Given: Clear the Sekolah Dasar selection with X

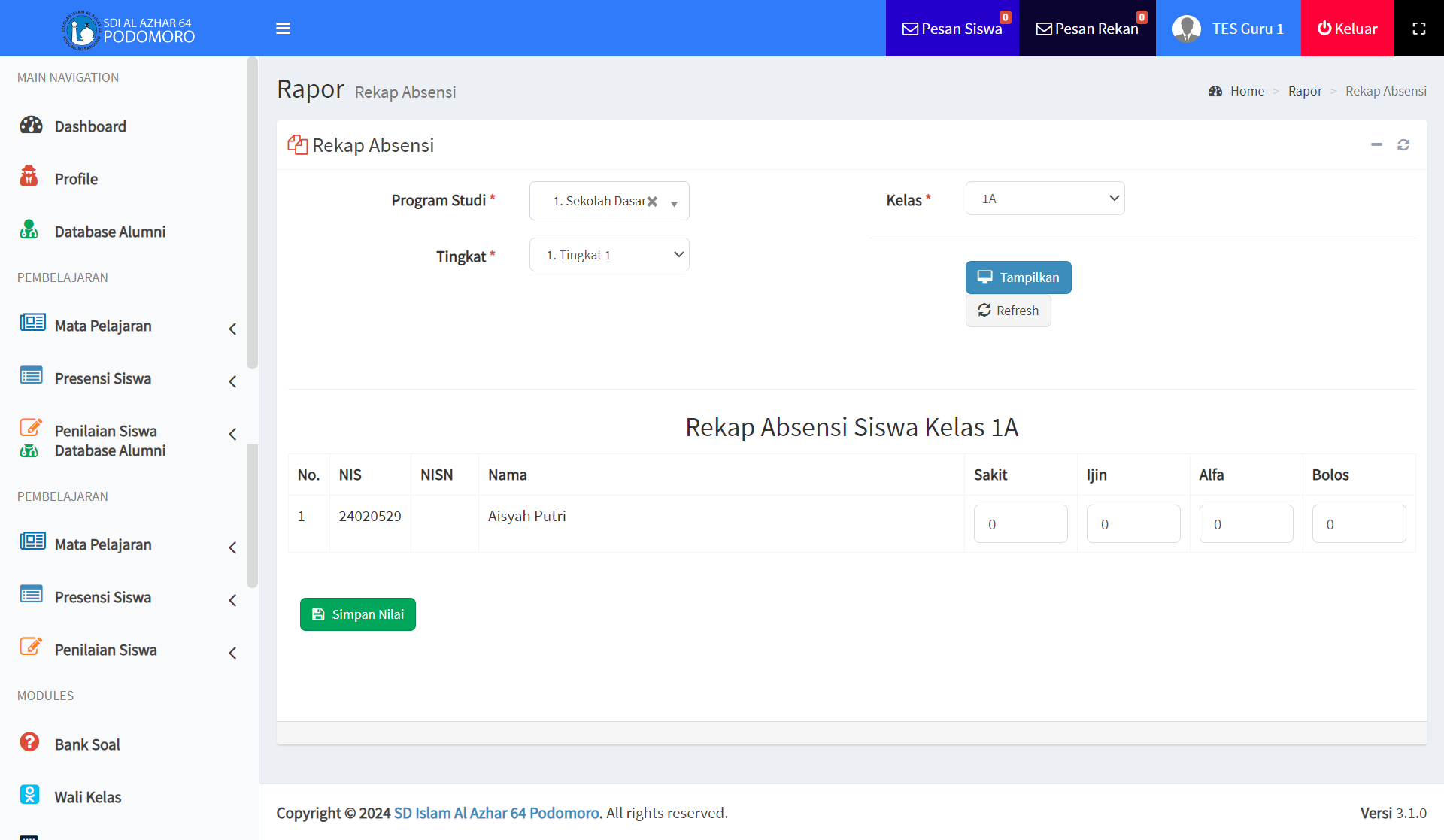Looking at the screenshot, I should pos(653,202).
